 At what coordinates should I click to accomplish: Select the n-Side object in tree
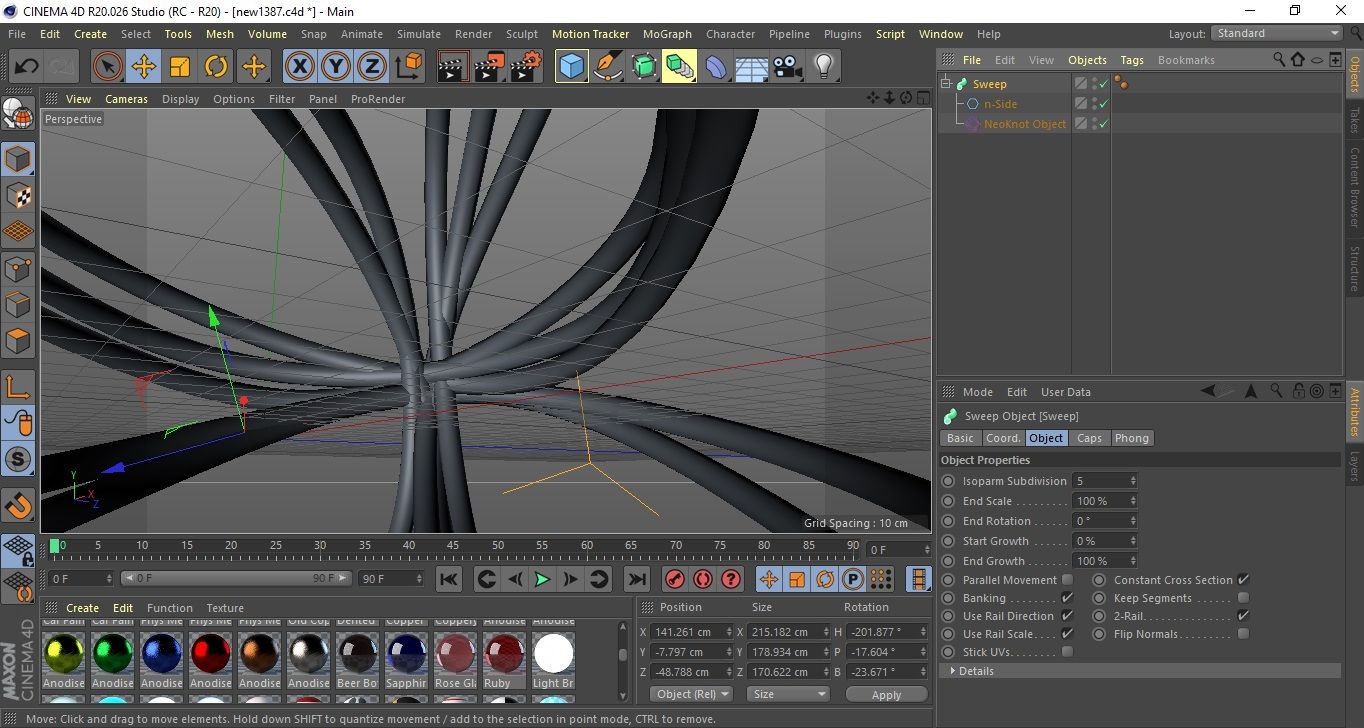pos(1000,104)
